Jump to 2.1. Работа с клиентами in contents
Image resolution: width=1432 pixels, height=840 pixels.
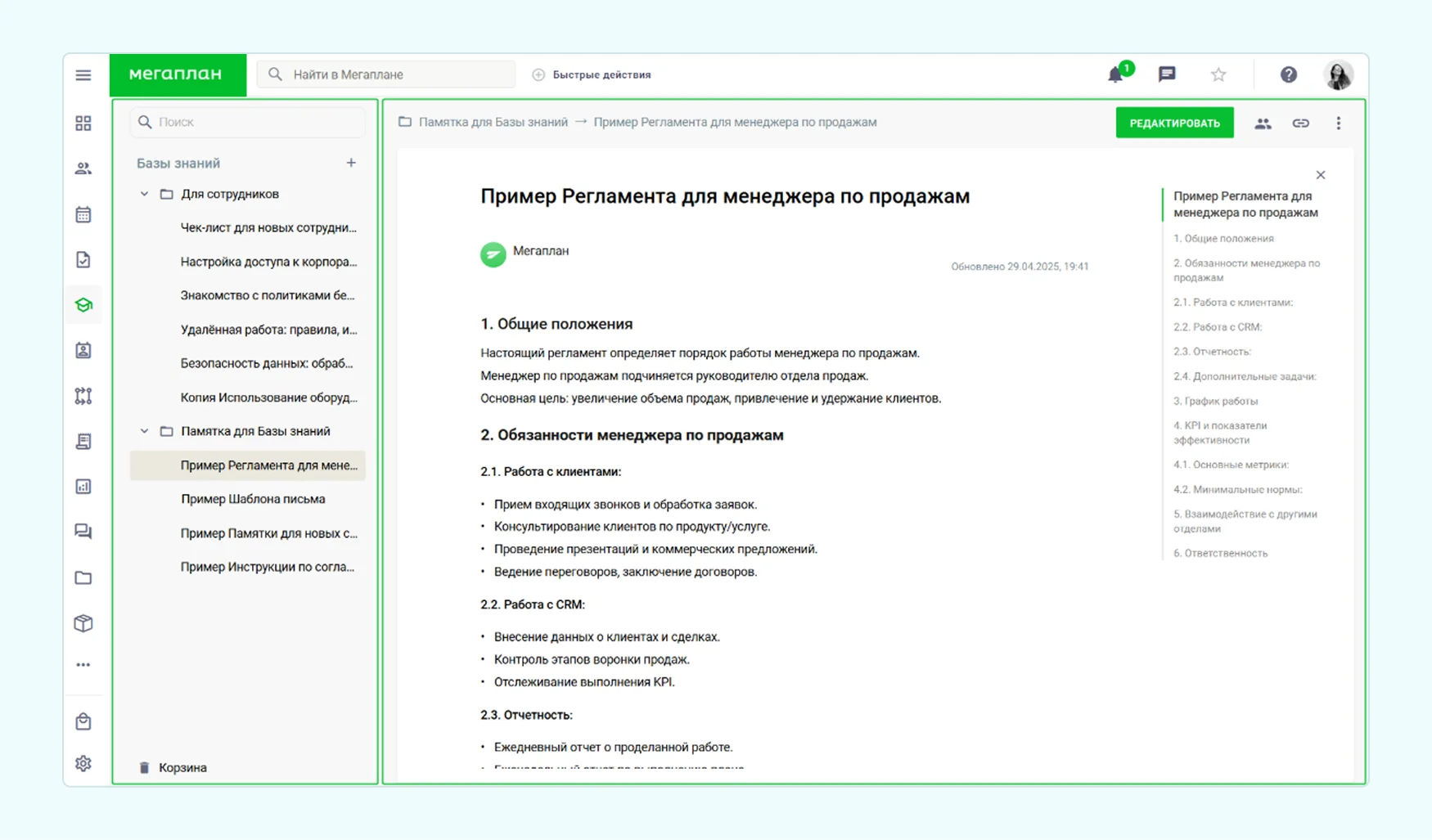[x=1233, y=303]
